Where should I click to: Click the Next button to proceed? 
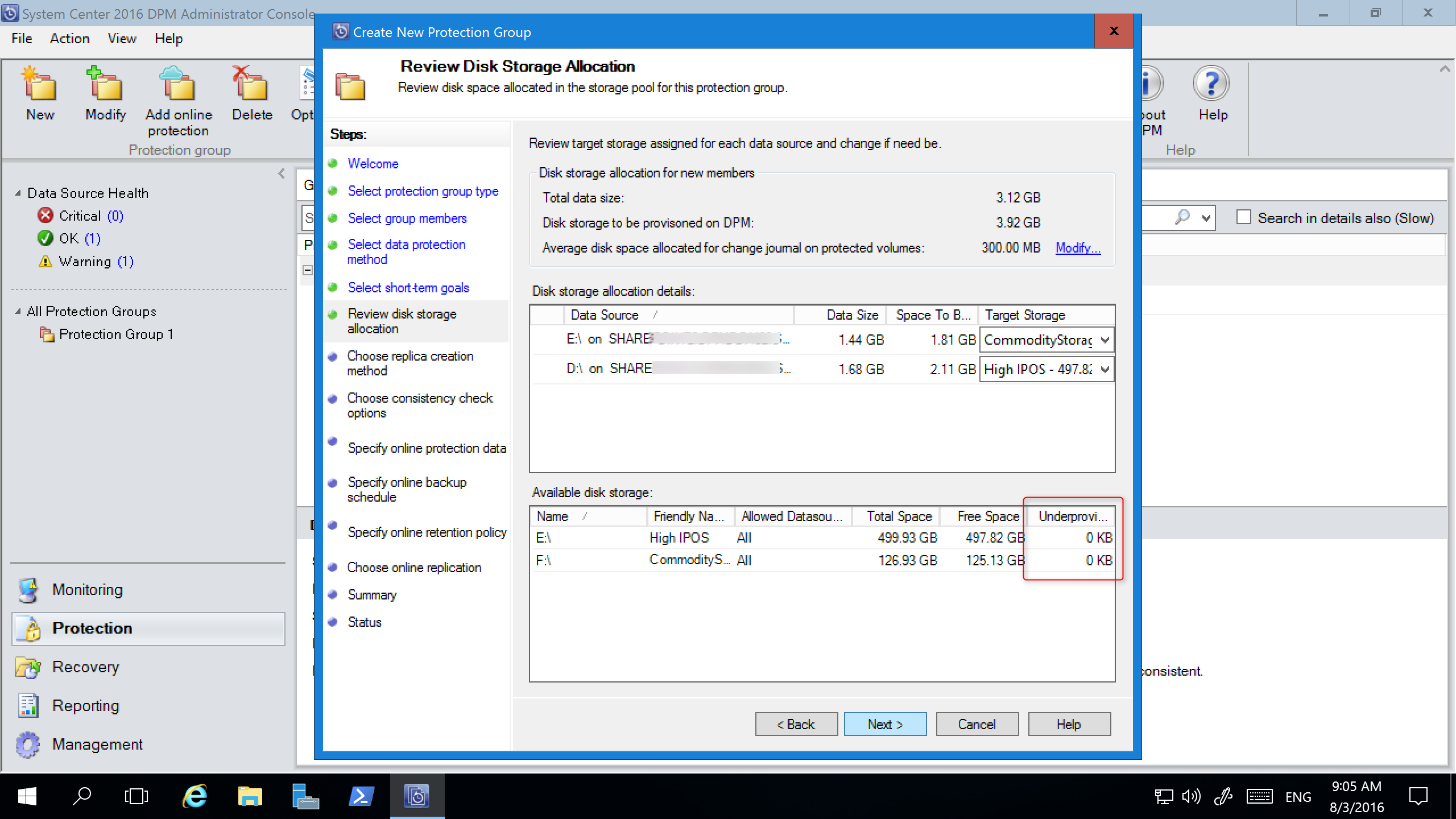[885, 724]
